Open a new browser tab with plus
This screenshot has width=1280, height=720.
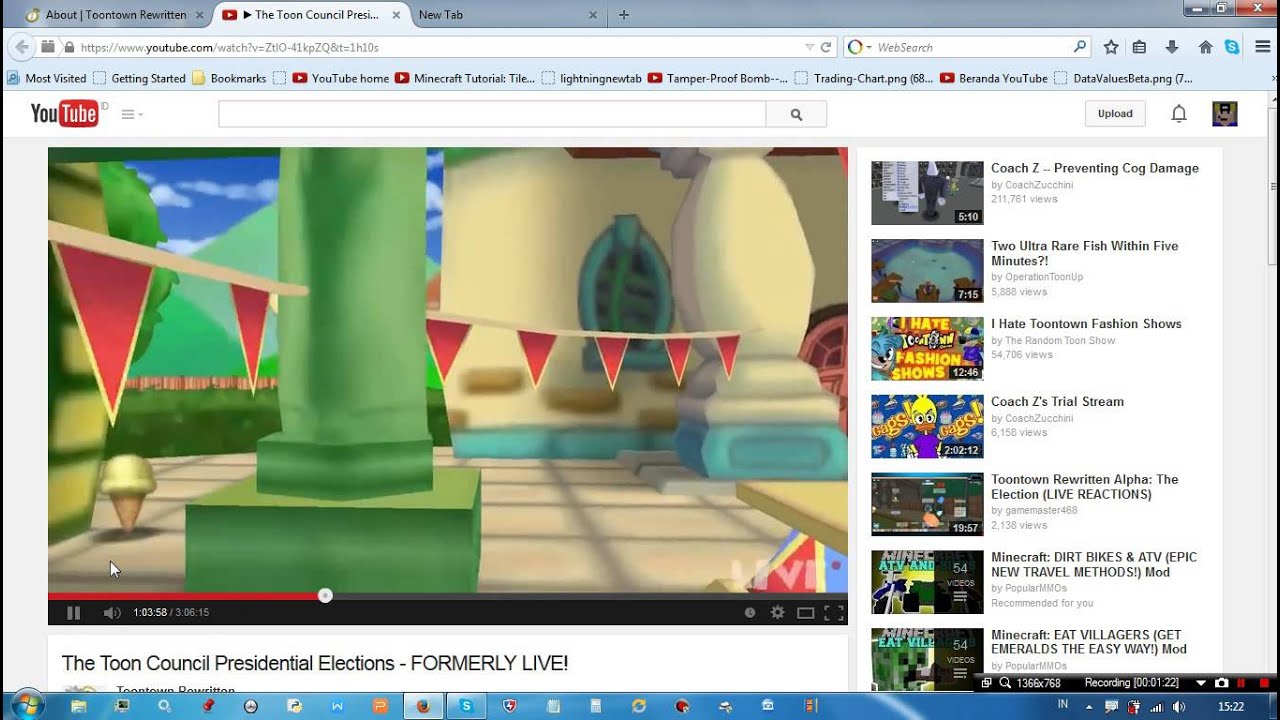pyautogui.click(x=624, y=15)
